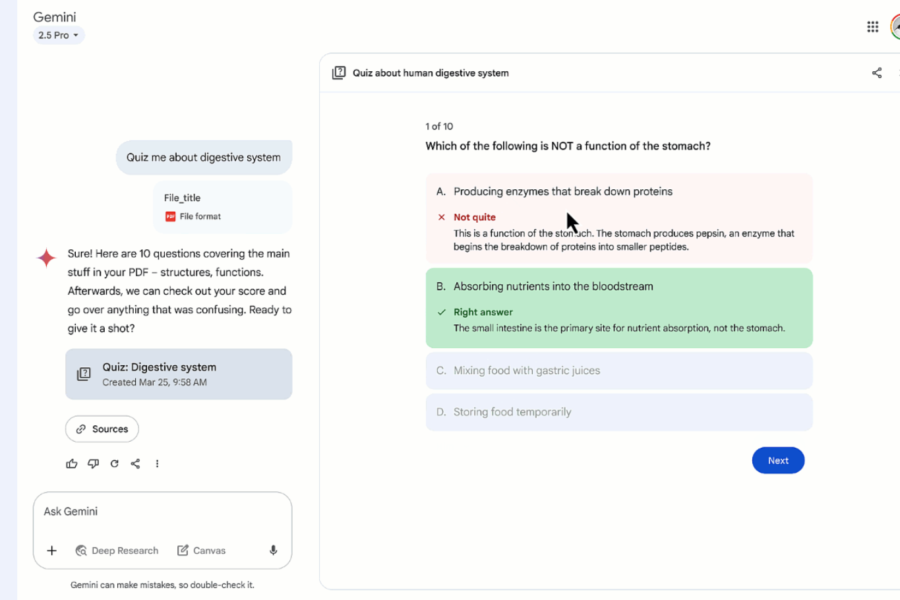Share Gemini's response below the quiz card
This screenshot has width=900, height=600.
tap(135, 463)
